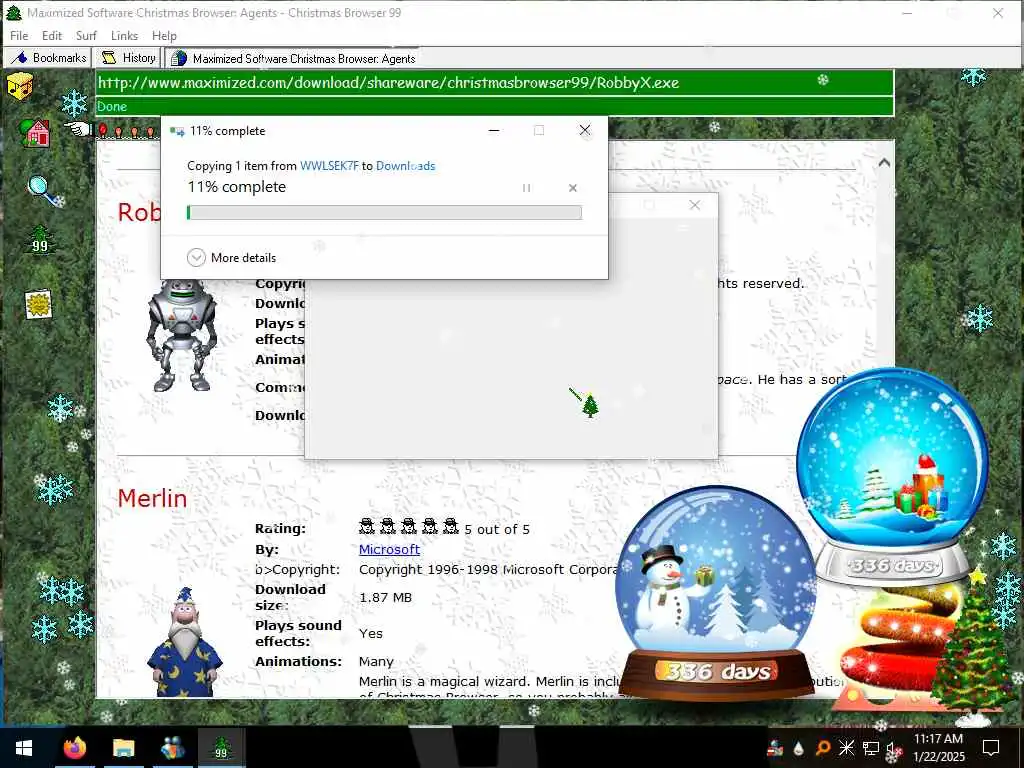Click the white asterisk tray icon
Viewport: 1024px width, 768px height.
click(846, 748)
